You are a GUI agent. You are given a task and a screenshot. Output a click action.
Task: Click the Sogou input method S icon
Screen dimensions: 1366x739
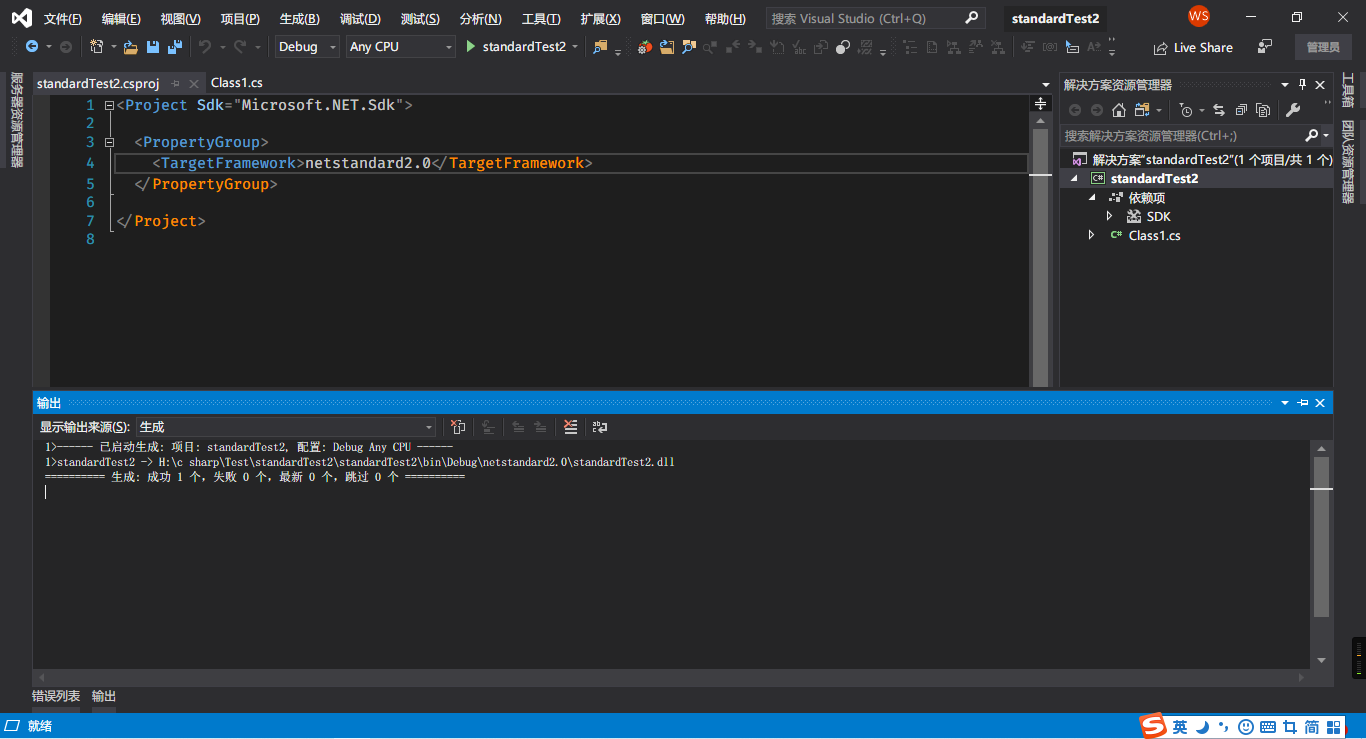tap(1154, 726)
